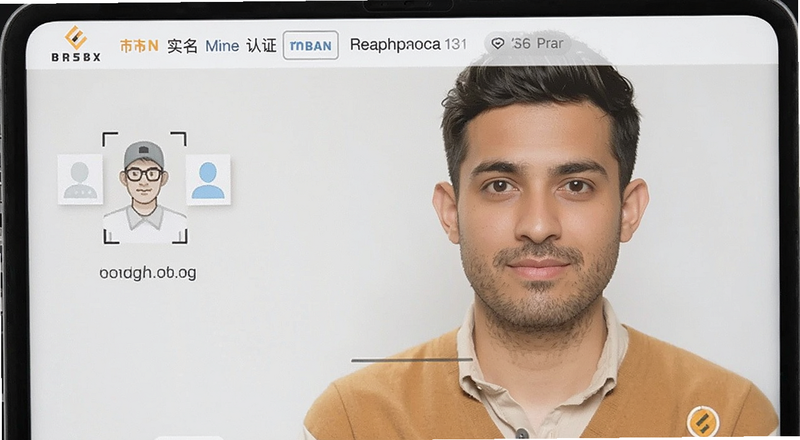Click the ooıdgh.ob.og caption text
This screenshot has height=440, width=800.
148,273
